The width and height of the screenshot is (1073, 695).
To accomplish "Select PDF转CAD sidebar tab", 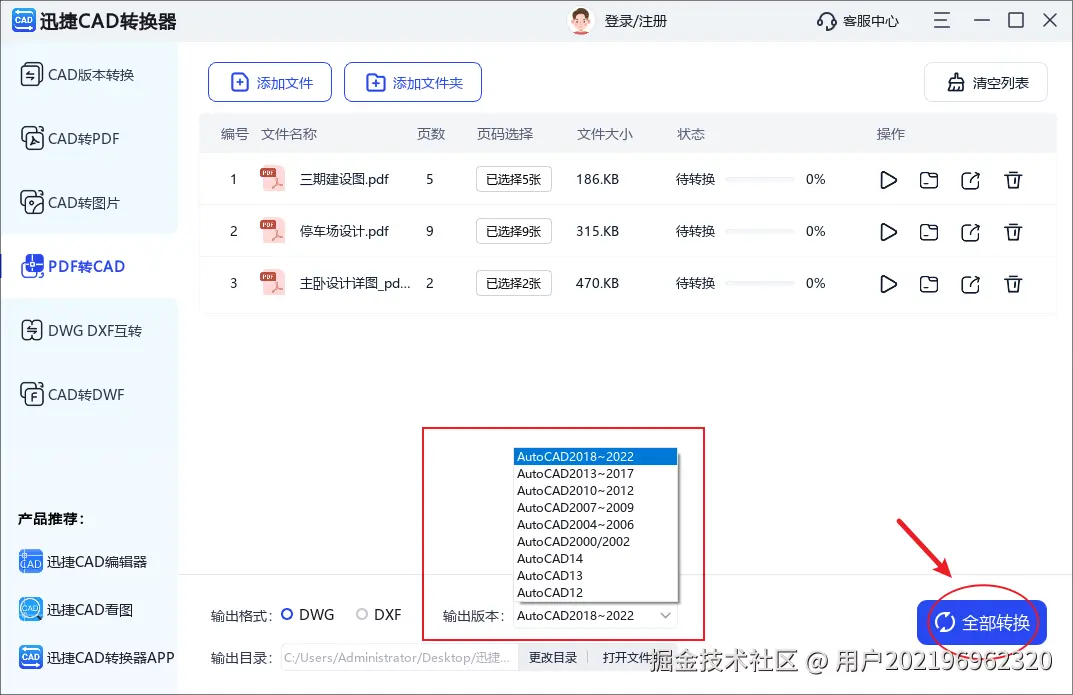I will point(89,266).
